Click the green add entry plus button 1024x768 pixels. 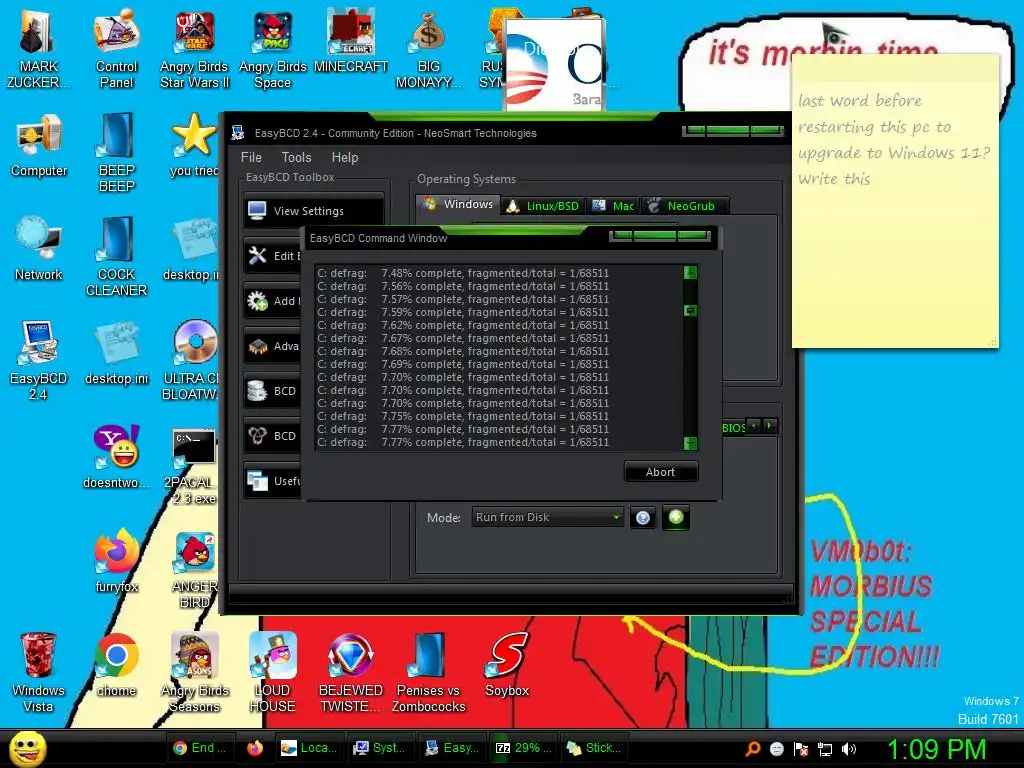(676, 517)
